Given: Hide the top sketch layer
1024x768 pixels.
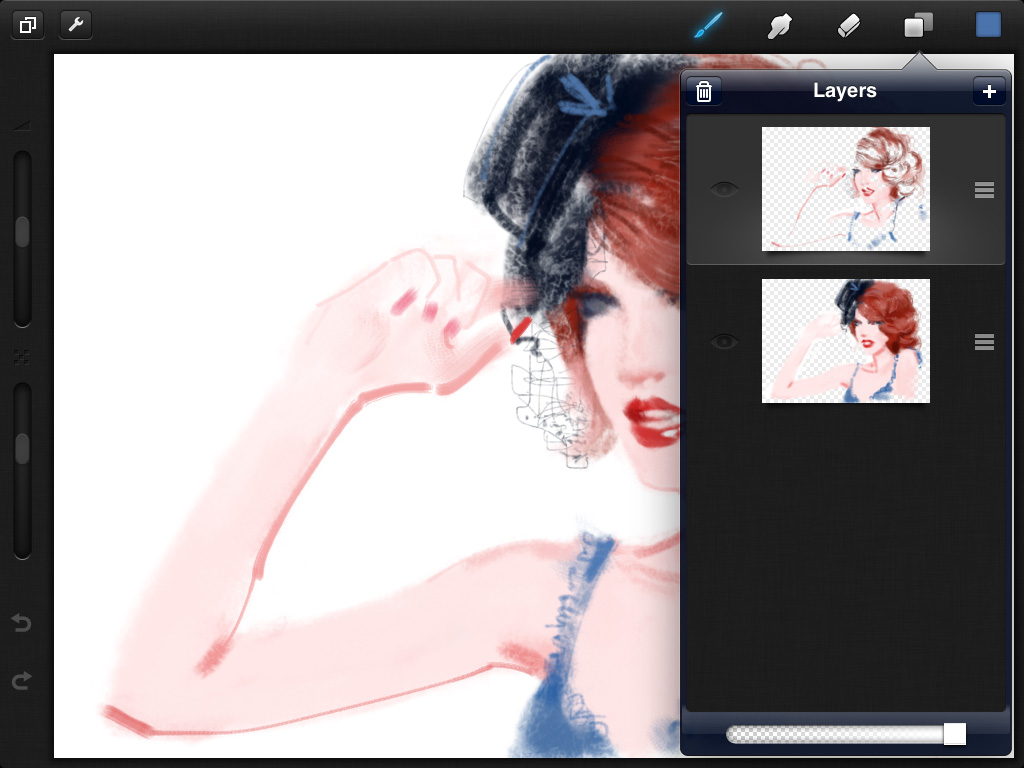Looking at the screenshot, I should pyautogui.click(x=724, y=189).
